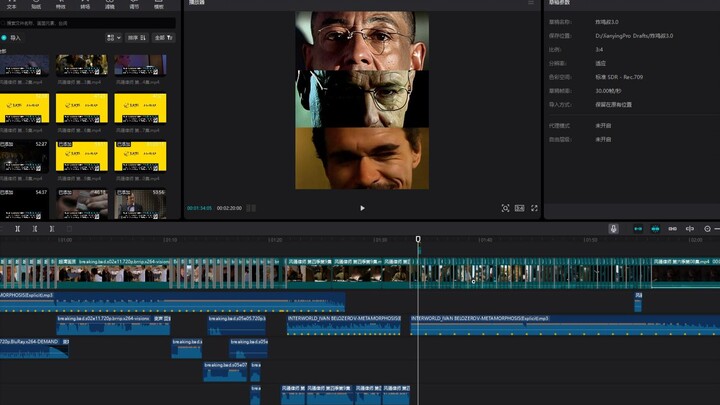This screenshot has width=720, height=405.
Task: Click the delete-left trim icon
Action: (x=35, y=228)
